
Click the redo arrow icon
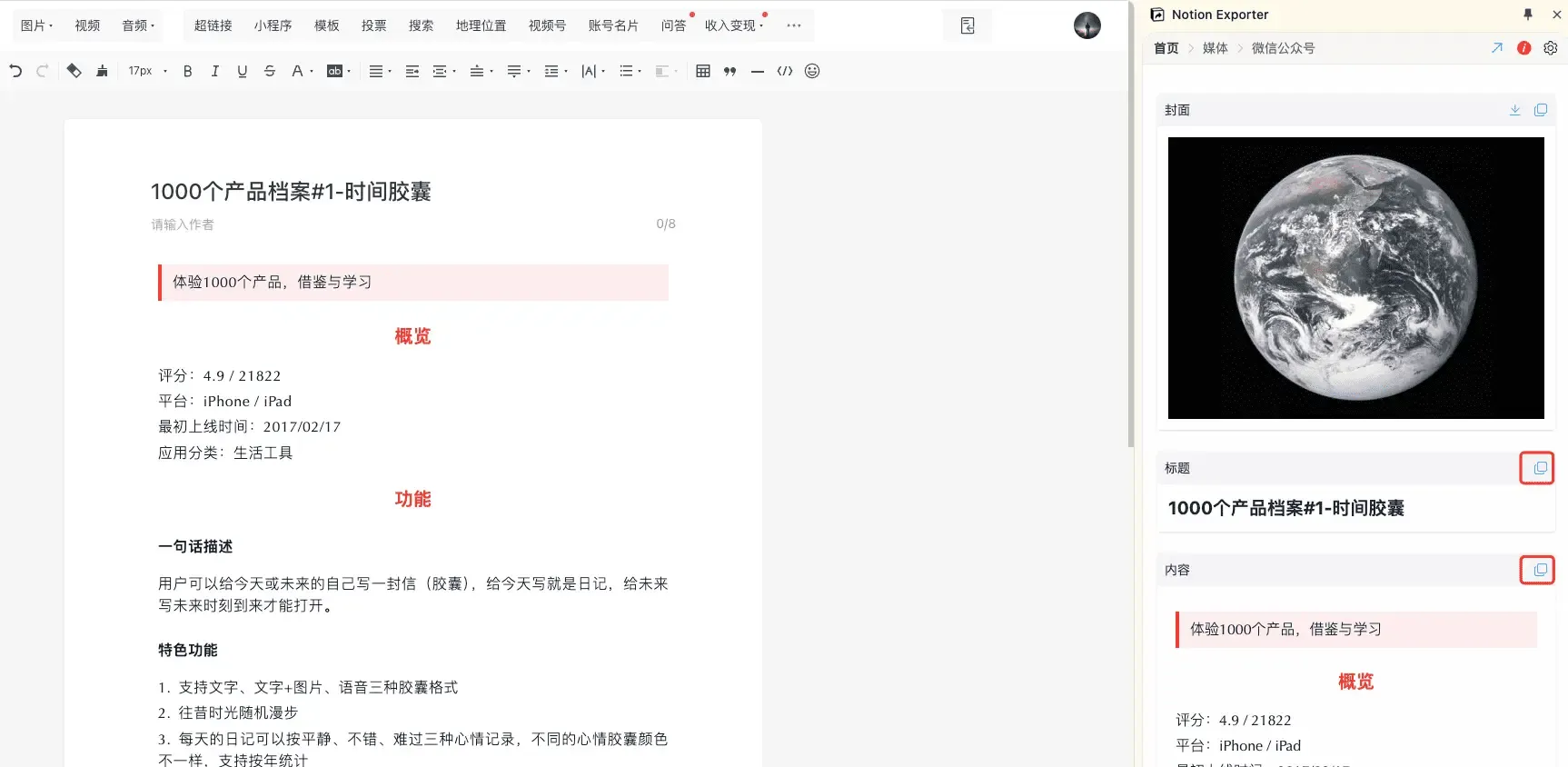(42, 71)
